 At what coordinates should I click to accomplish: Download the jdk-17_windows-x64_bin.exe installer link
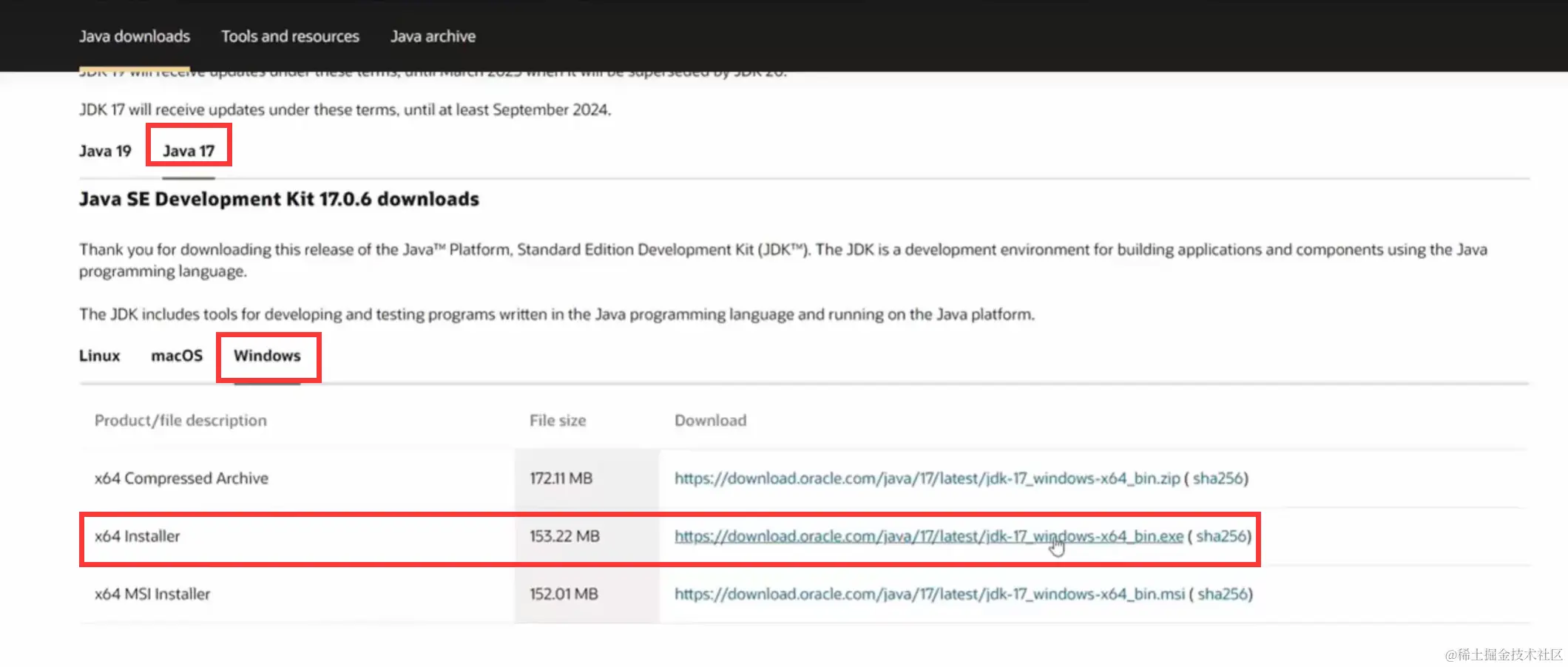928,536
